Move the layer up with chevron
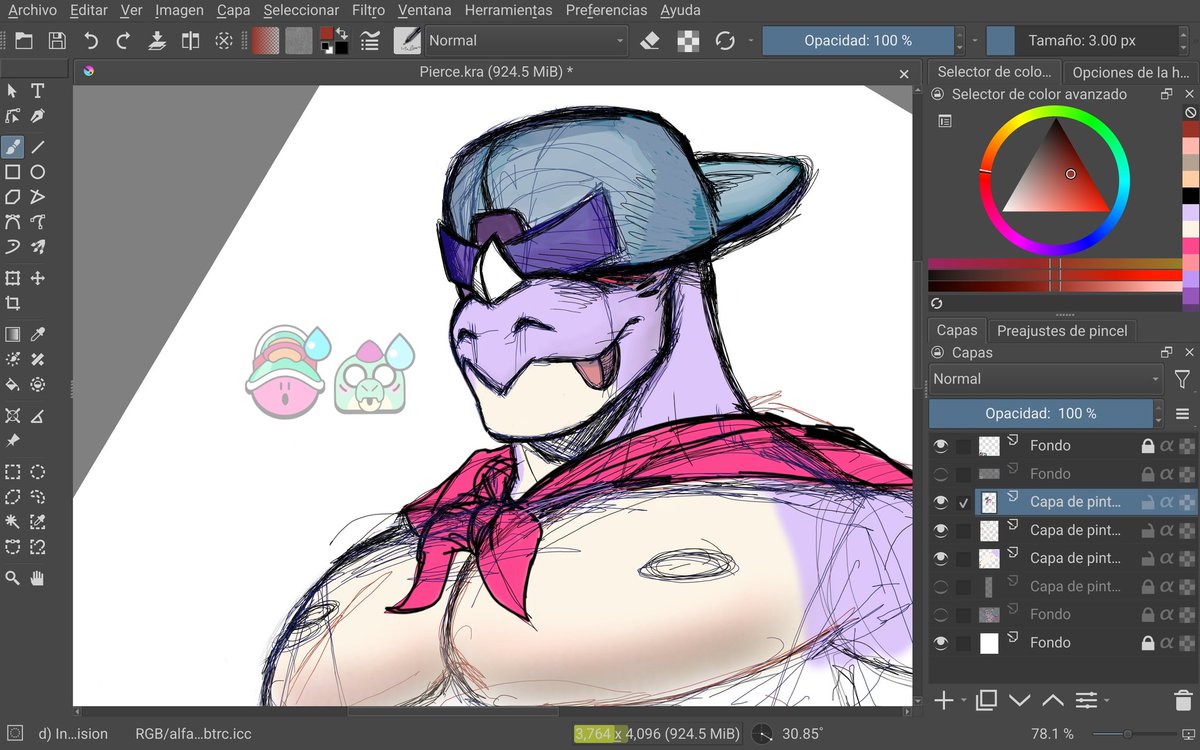Viewport: 1200px width, 750px height. 1052,700
